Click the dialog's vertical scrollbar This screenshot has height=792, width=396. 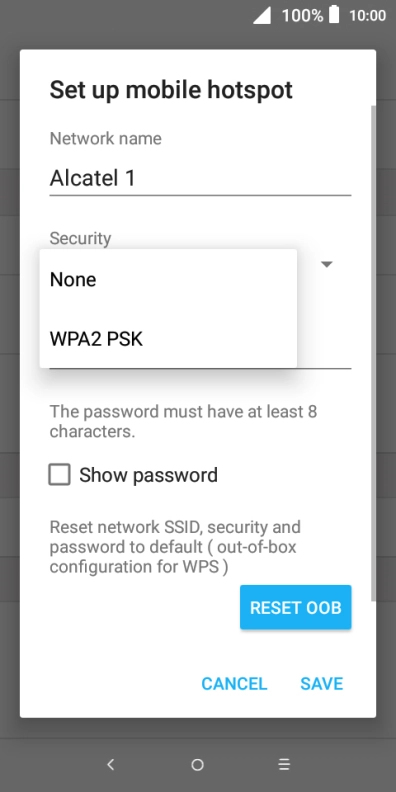pyautogui.click(x=373, y=353)
